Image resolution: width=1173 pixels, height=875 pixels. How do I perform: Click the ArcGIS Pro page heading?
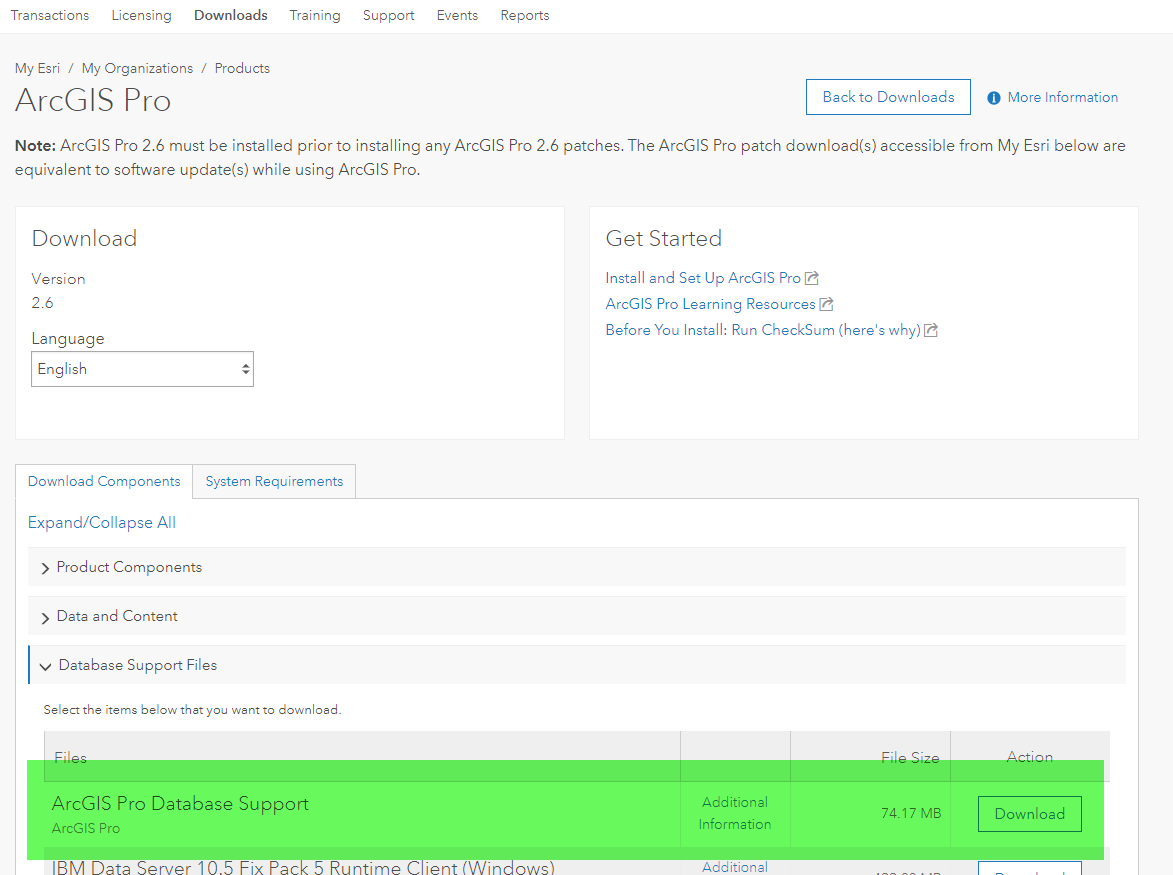(93, 100)
